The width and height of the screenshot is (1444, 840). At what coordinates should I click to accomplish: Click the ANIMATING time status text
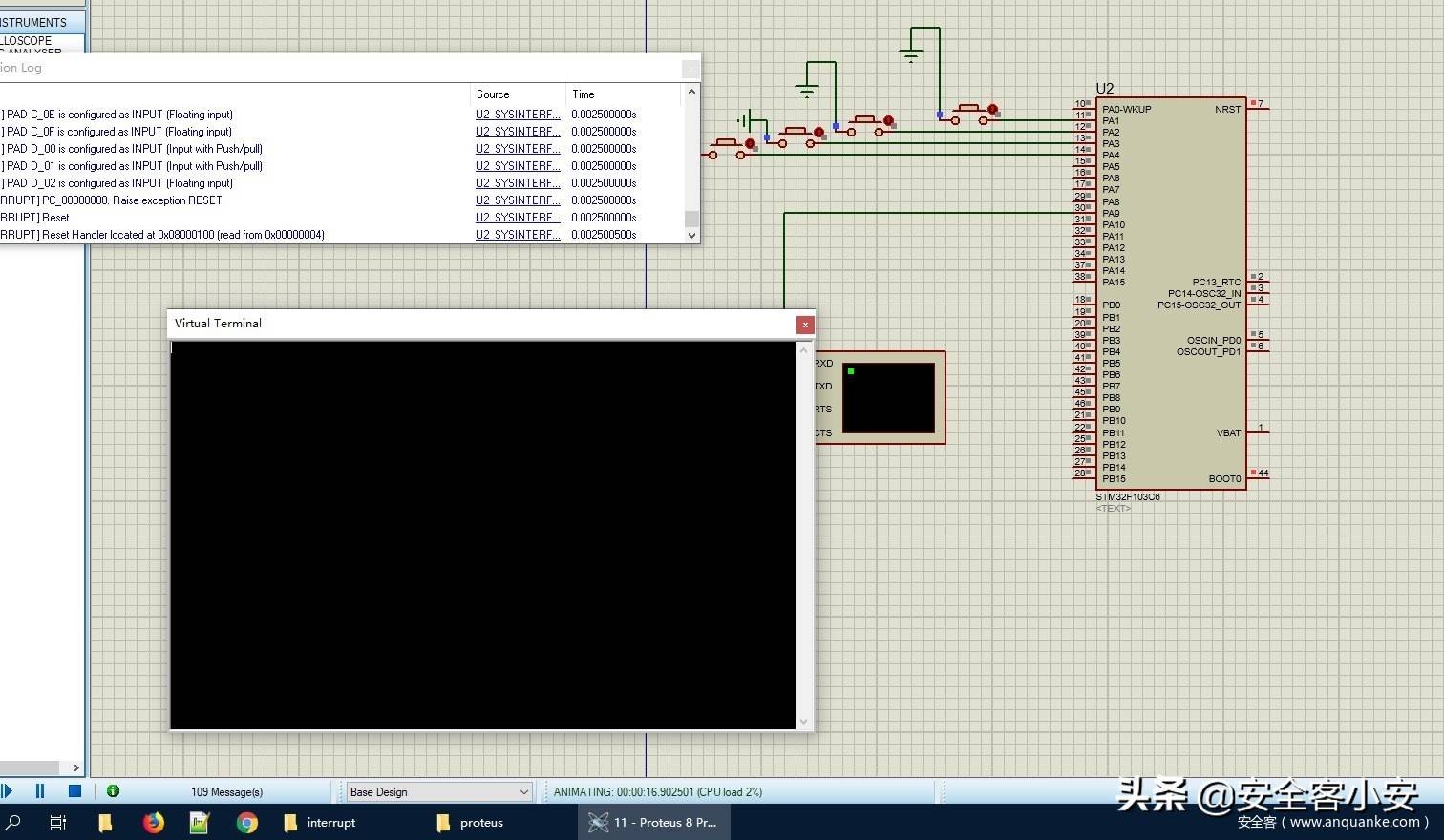(x=658, y=791)
